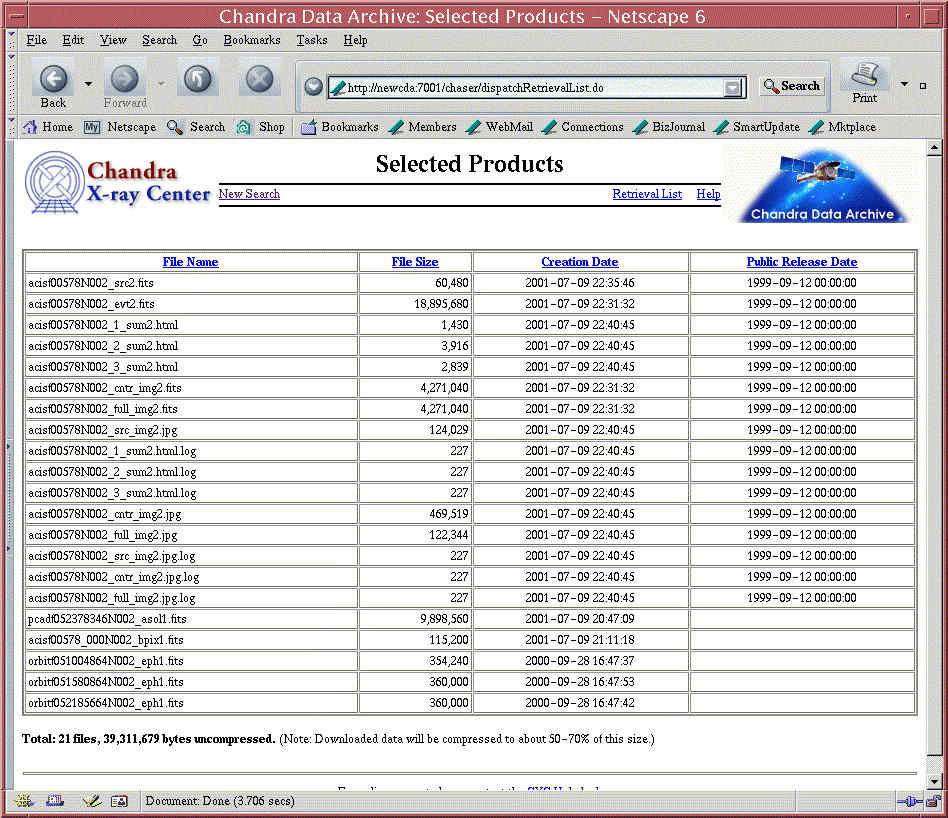The height and width of the screenshot is (818, 948).
Task: Open the Retrieval List link
Action: pyautogui.click(x=647, y=194)
